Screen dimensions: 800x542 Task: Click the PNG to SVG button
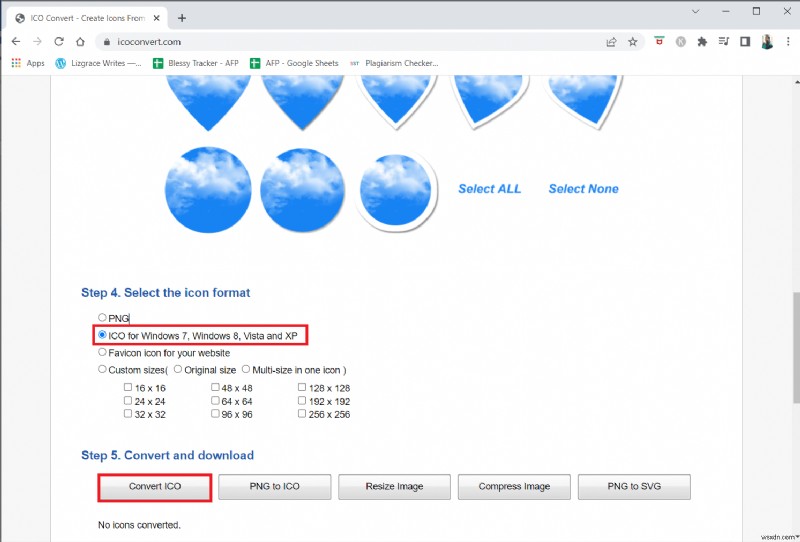coord(634,487)
